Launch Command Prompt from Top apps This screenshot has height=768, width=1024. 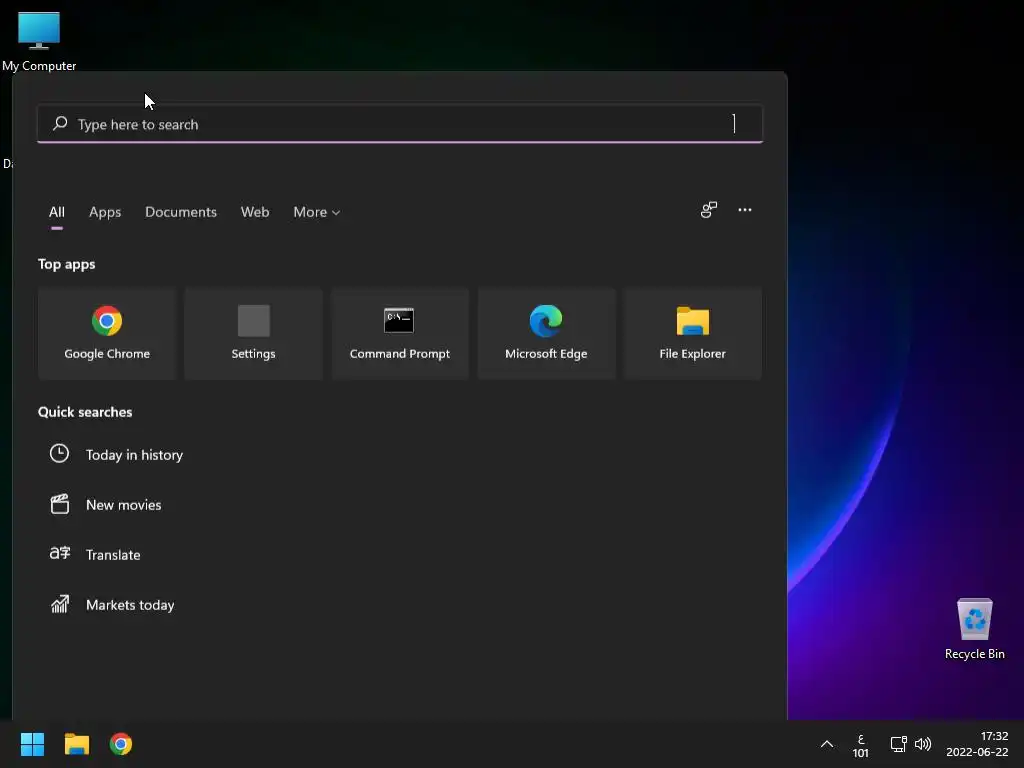[x=400, y=333]
